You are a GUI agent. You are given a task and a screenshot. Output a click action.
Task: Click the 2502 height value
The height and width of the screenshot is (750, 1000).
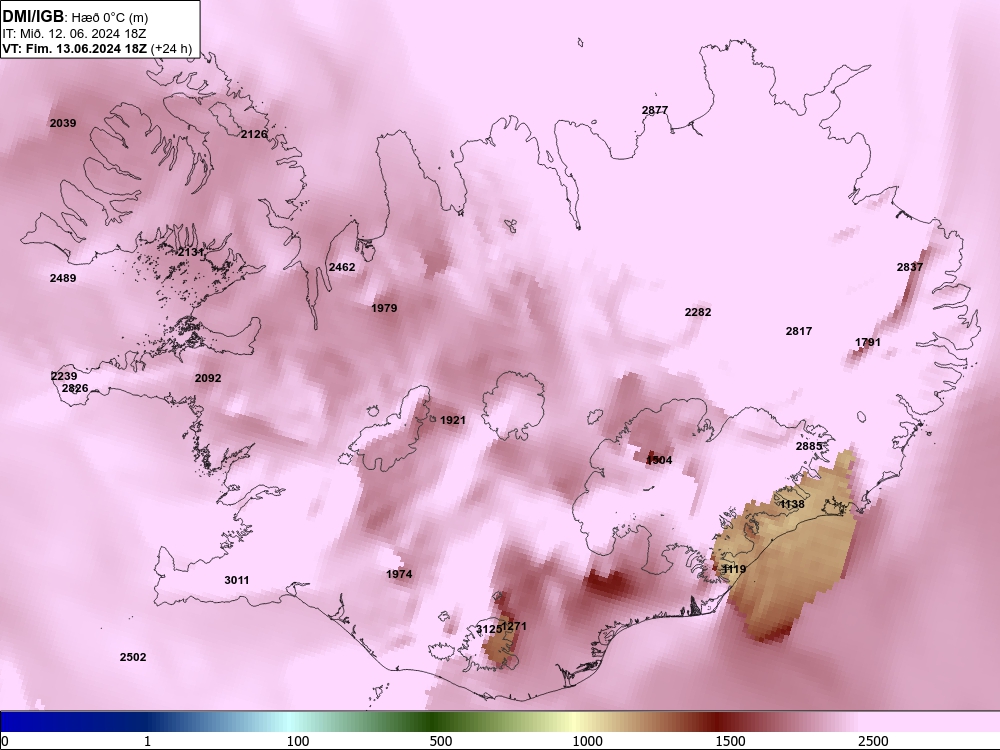point(133,658)
